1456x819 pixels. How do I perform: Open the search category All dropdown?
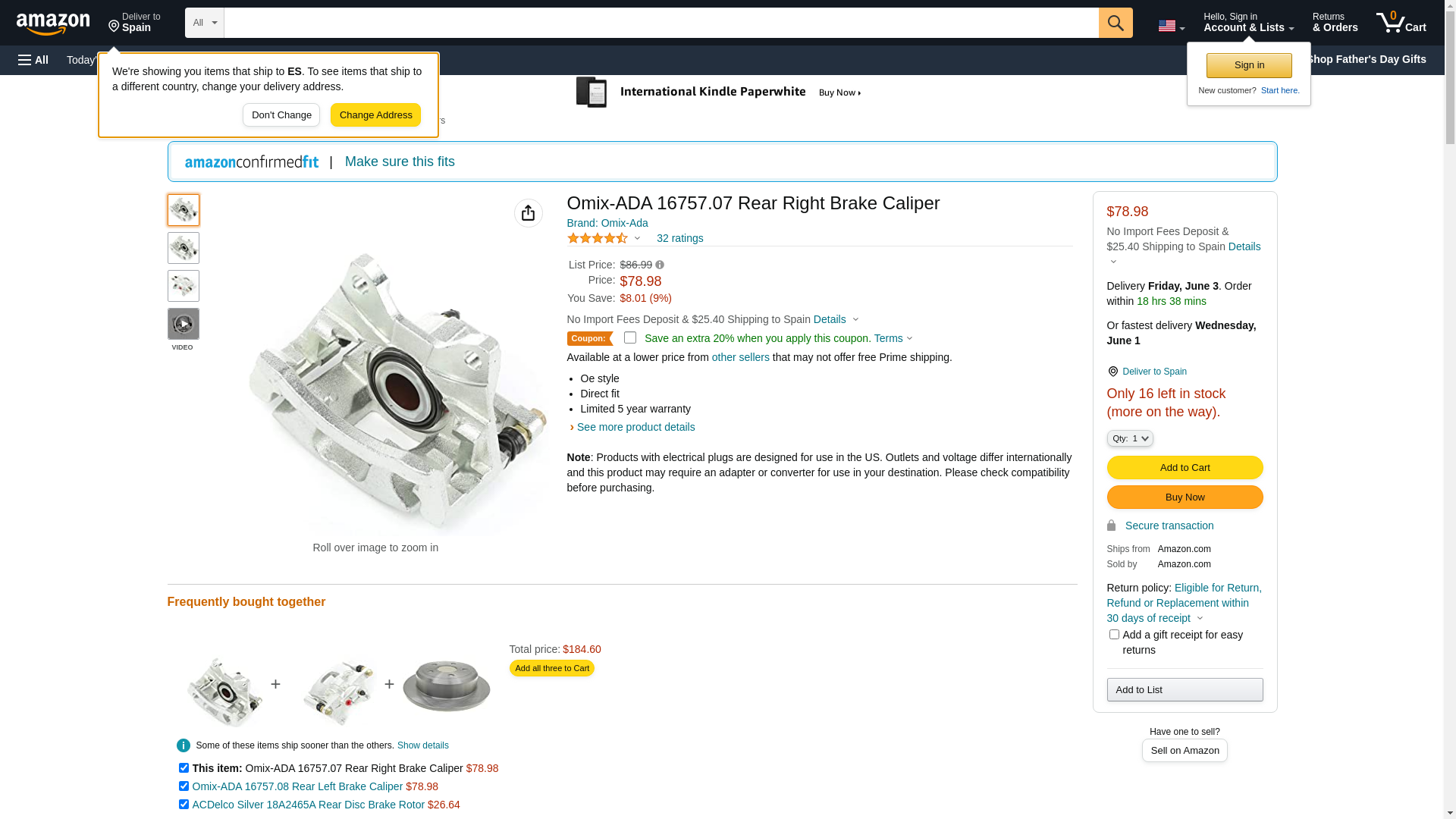(x=205, y=23)
